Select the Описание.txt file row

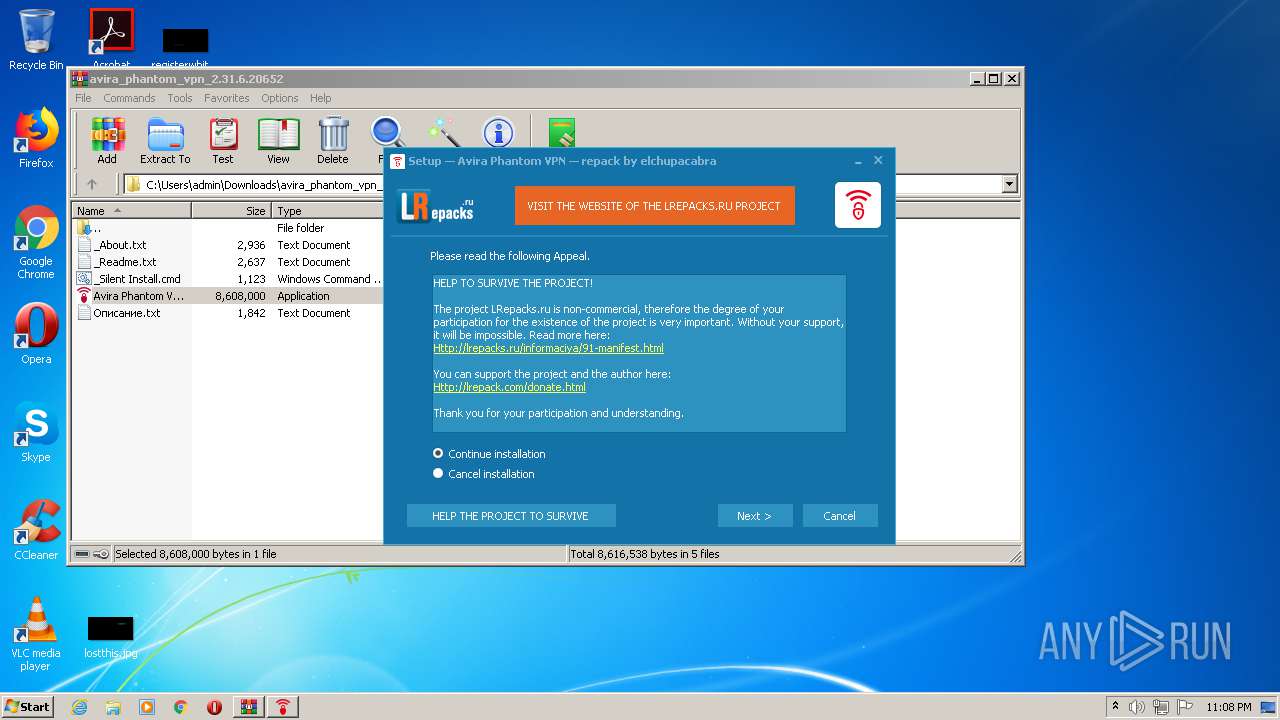pyautogui.click(x=228, y=313)
